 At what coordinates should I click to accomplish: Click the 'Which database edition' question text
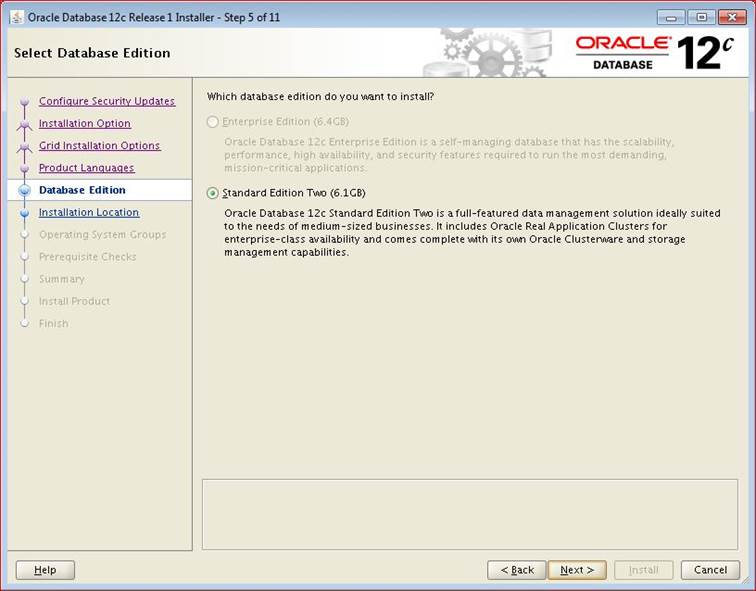[x=320, y=96]
